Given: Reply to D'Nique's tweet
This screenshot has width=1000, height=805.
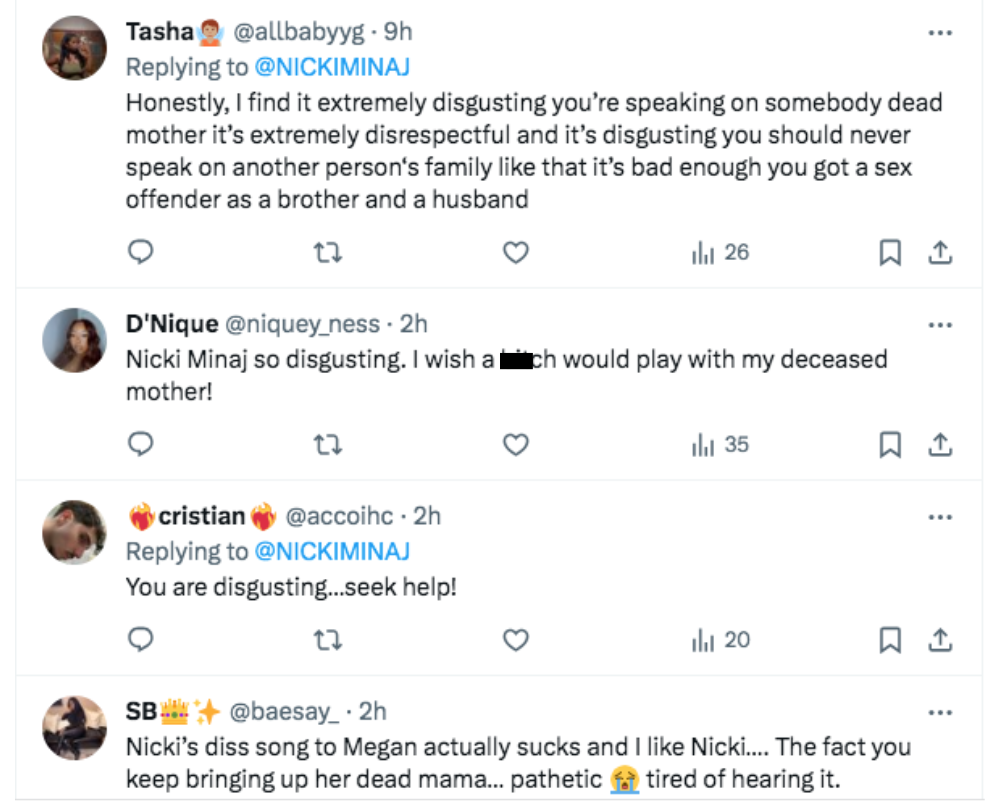Looking at the screenshot, I should coord(141,445).
